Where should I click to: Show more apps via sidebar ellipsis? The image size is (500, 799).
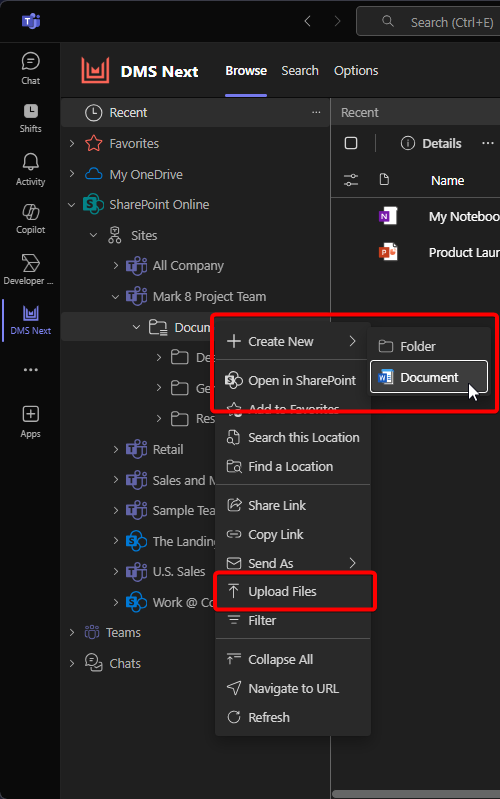[x=31, y=369]
